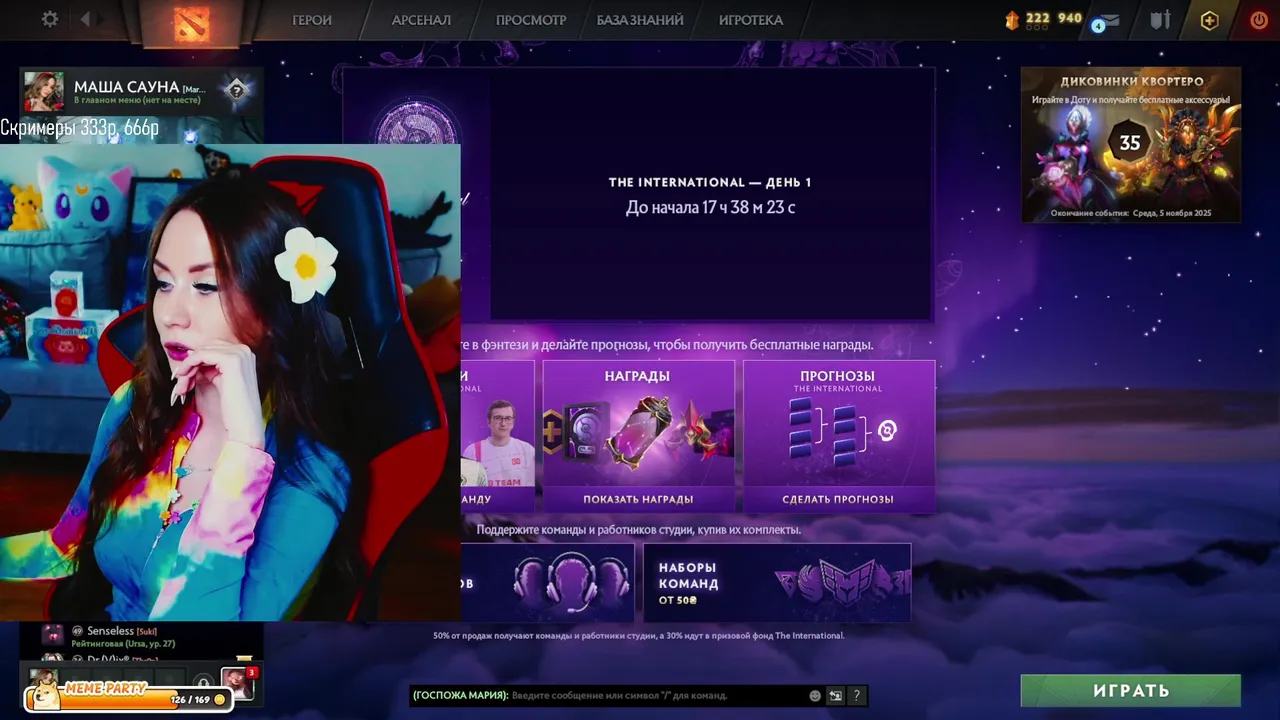The width and height of the screenshot is (1280, 720).
Task: Open friend portrait with red 3 badge
Action: click(x=237, y=682)
